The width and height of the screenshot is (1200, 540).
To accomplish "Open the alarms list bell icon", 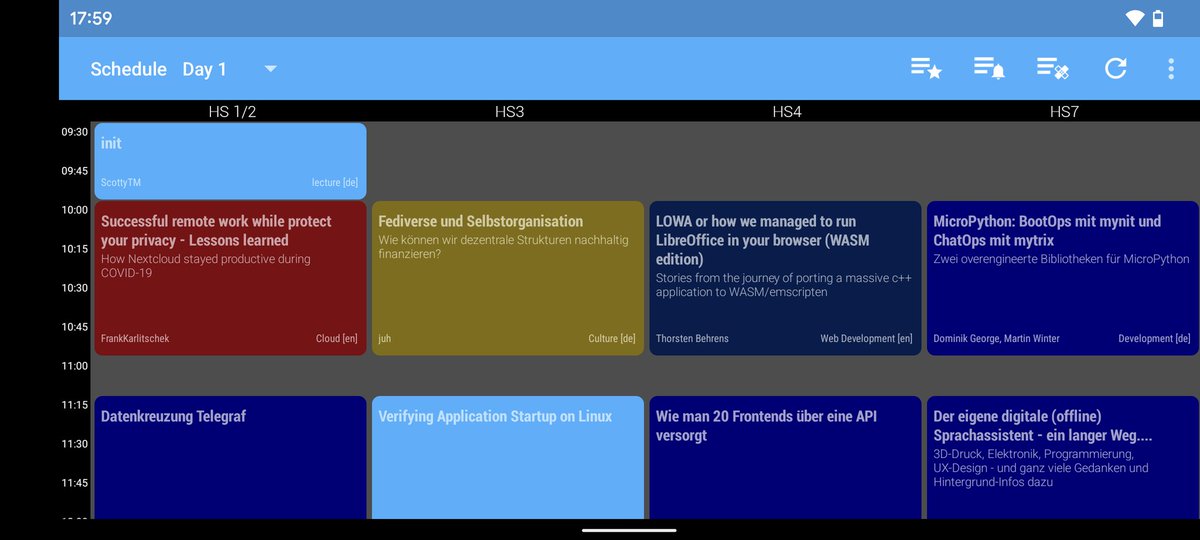I will tap(989, 68).
